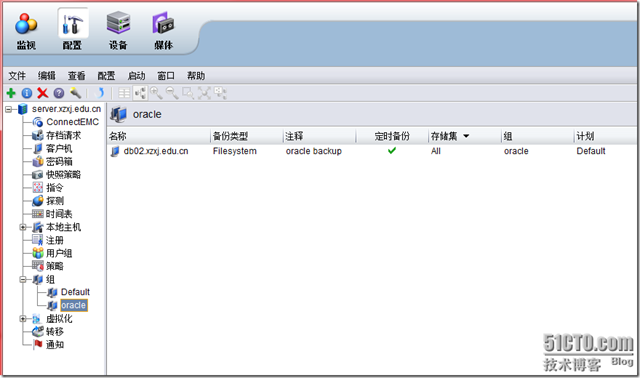Open the 配置 menu in the menu bar
The height and width of the screenshot is (378, 640).
point(106,76)
